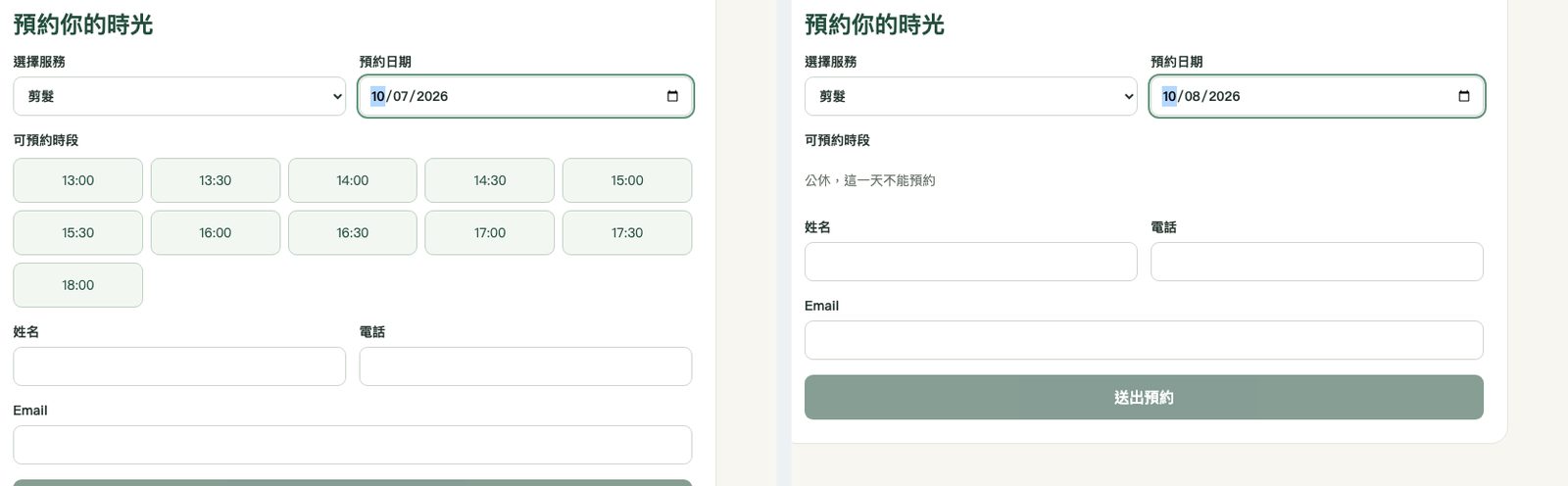Screen dimensions: 1568x486
Task: Select the 17:30 time slot
Action: coord(627,233)
